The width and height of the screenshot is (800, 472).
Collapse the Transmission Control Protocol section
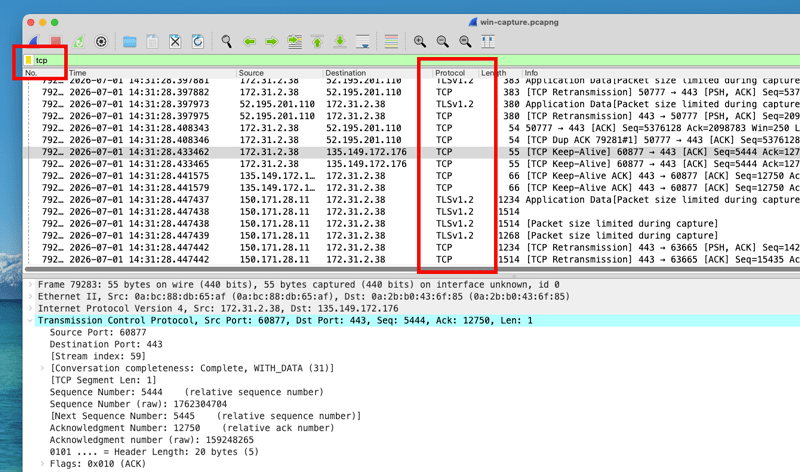(30, 320)
